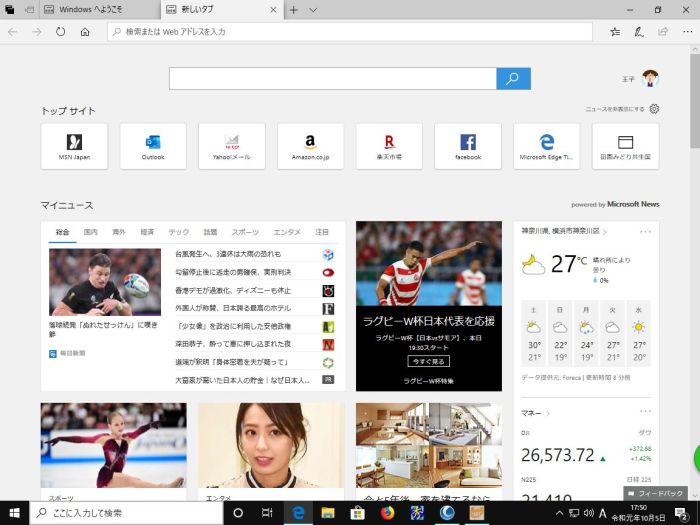Viewport: 700px width, 525px height.
Task: Select the 経済 news category tab
Action: [147, 232]
